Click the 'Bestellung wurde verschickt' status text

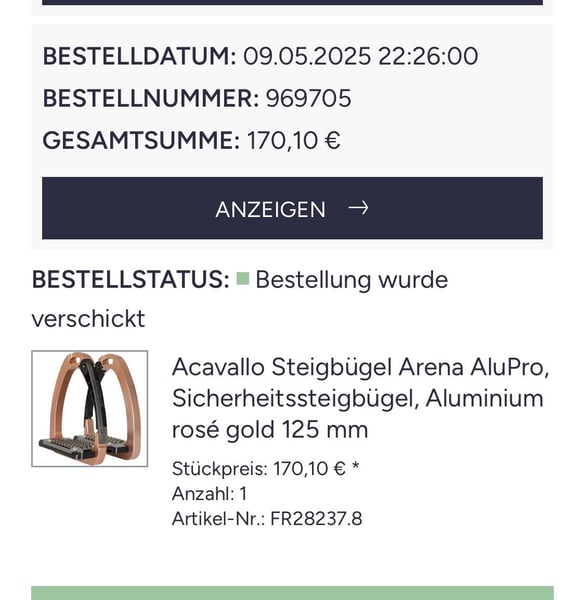coord(240,299)
